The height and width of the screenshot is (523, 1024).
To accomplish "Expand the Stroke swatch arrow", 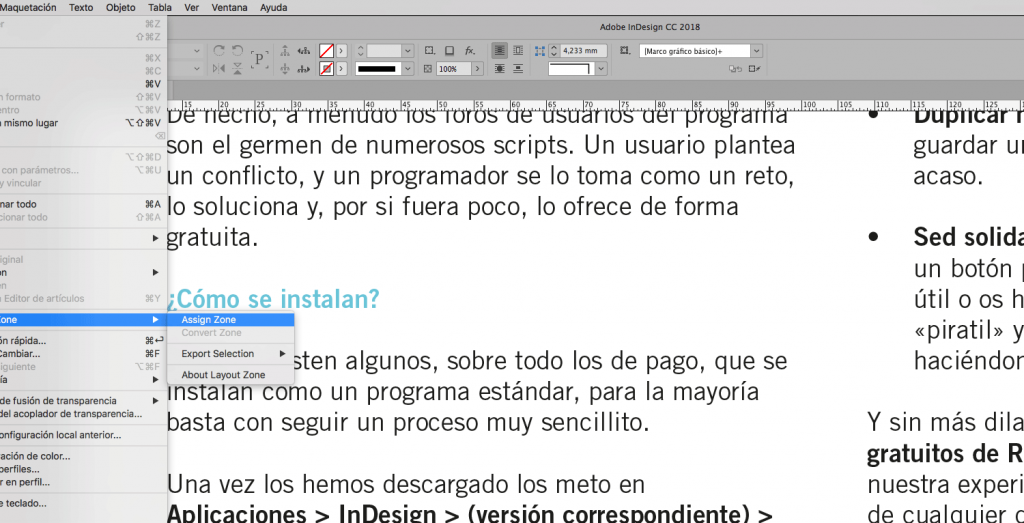I will [342, 69].
